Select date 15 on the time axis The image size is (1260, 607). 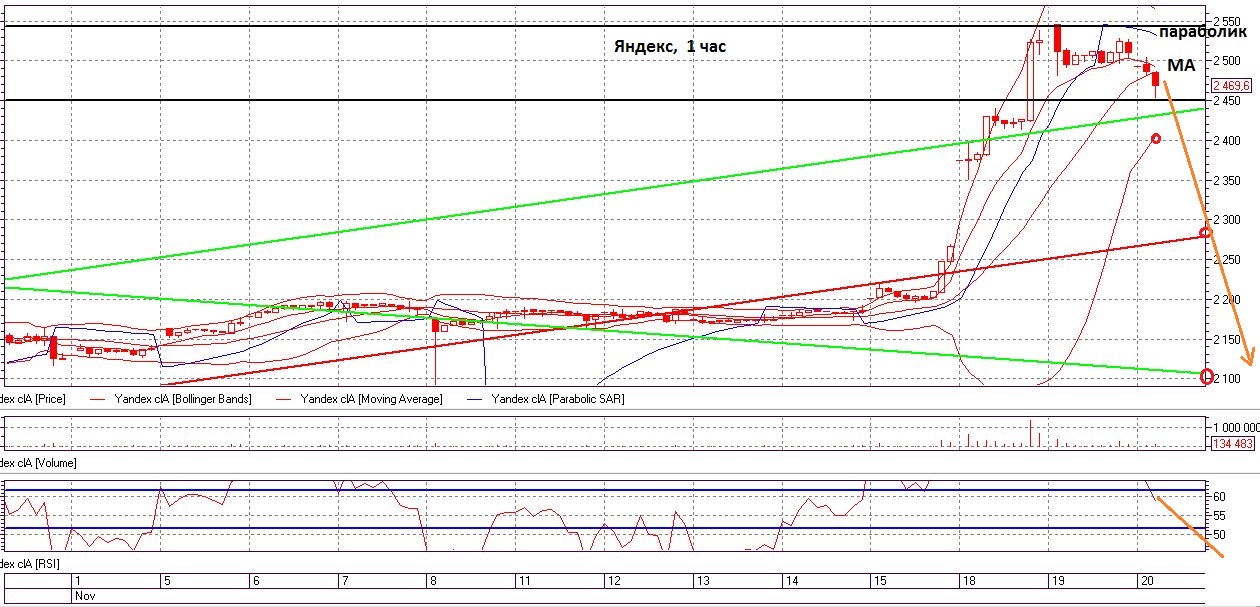(x=879, y=580)
